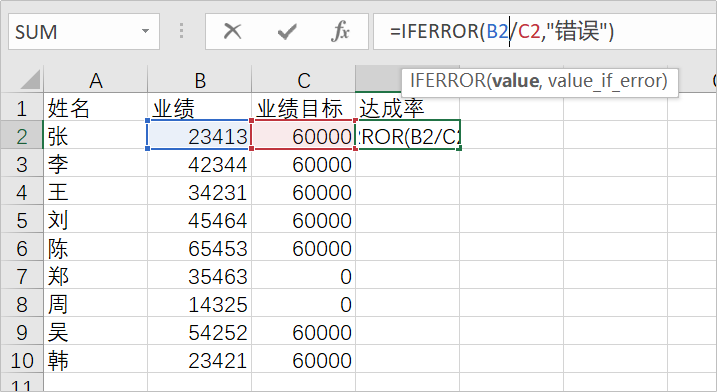
Task: Click the B2 reference in formula bar
Action: [498, 32]
